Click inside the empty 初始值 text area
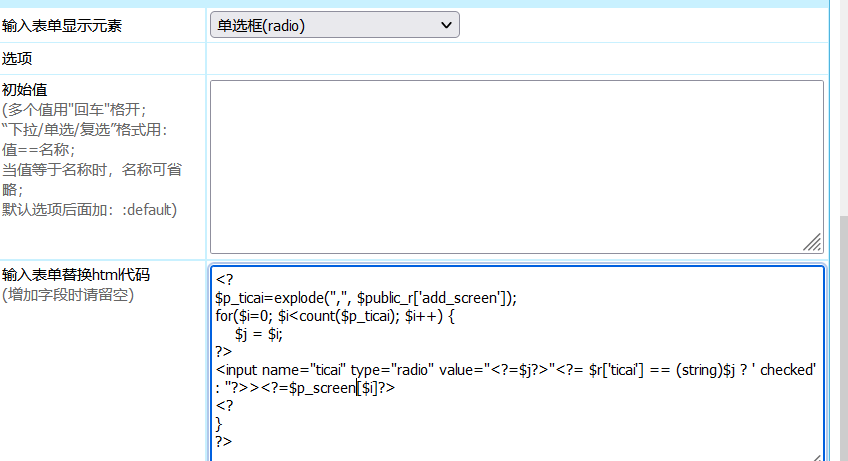848x461 pixels. (x=516, y=166)
